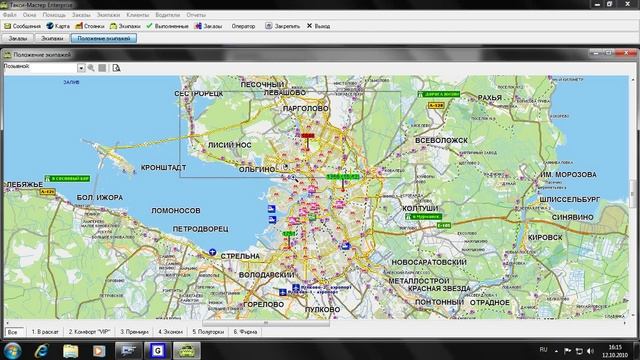Click the horizontal scrollbar left arrow
This screenshot has height=360, width=640.
point(7,323)
